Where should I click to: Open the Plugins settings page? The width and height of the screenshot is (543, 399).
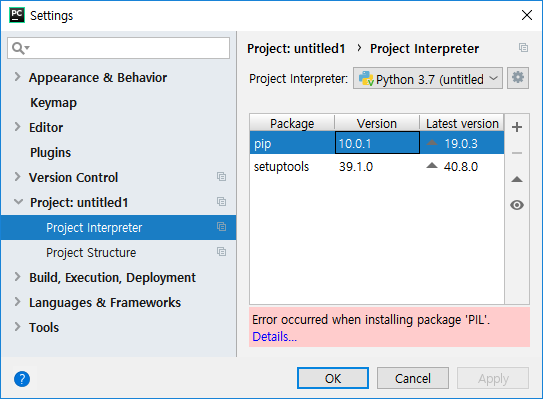click(50, 152)
